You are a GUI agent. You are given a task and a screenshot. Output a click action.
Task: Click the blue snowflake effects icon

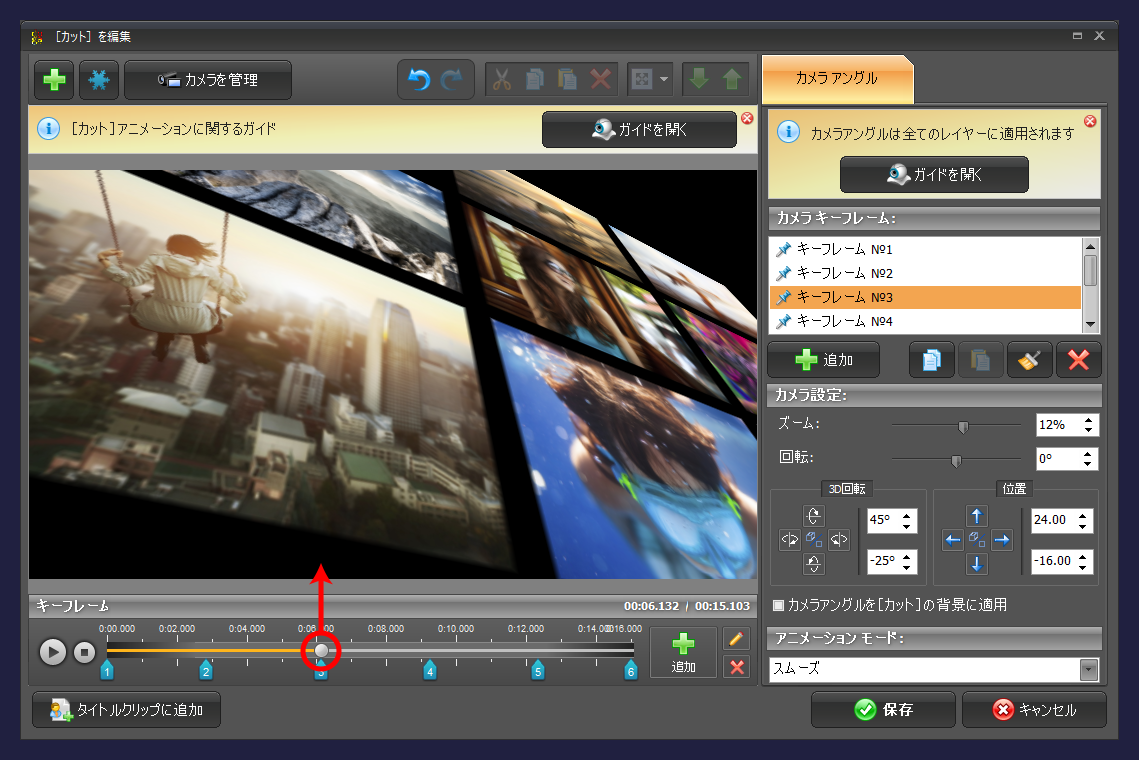[99, 81]
